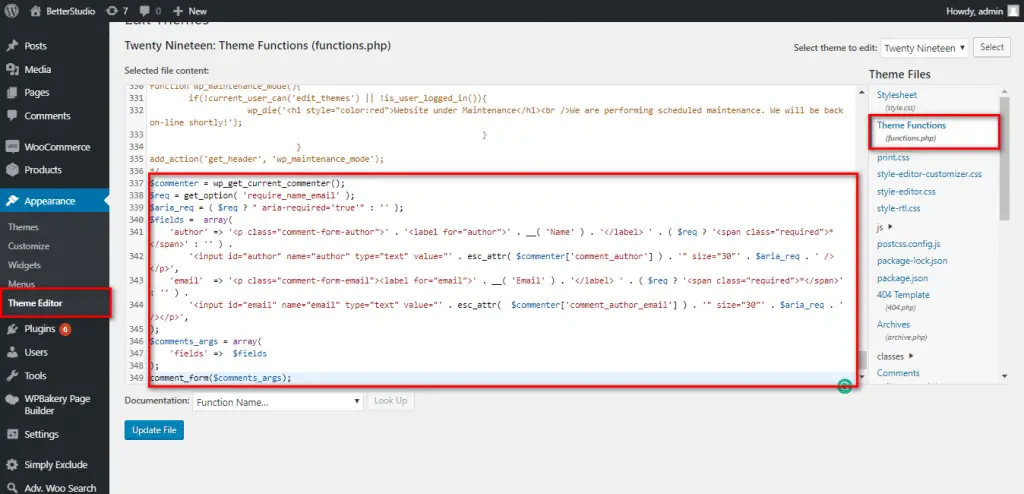Open the Stylesheet file link

click(x=897, y=95)
